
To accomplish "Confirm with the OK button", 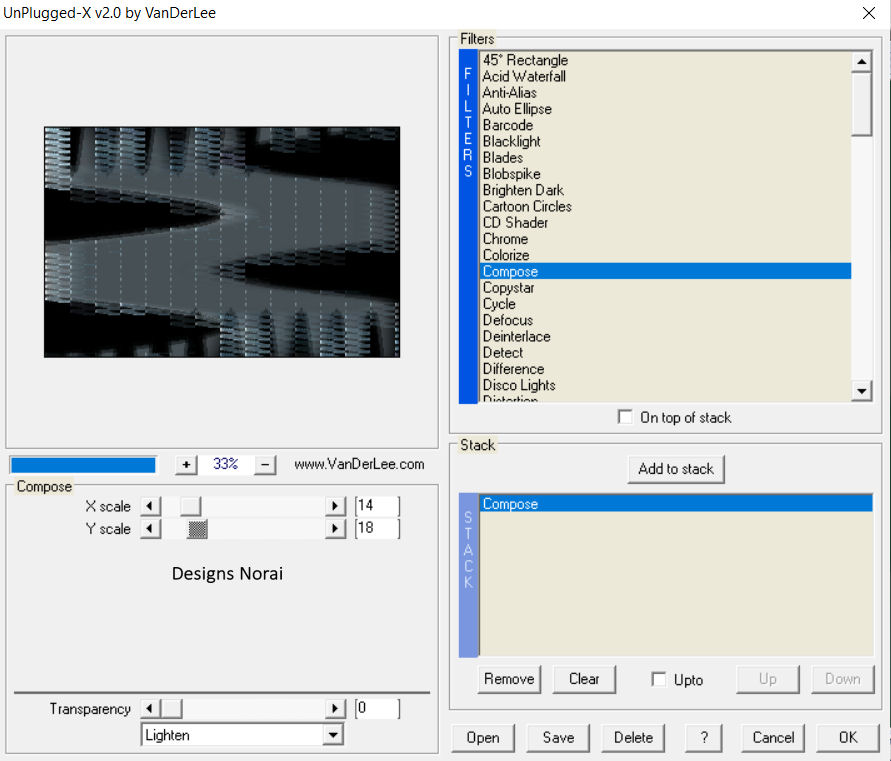I will (848, 738).
